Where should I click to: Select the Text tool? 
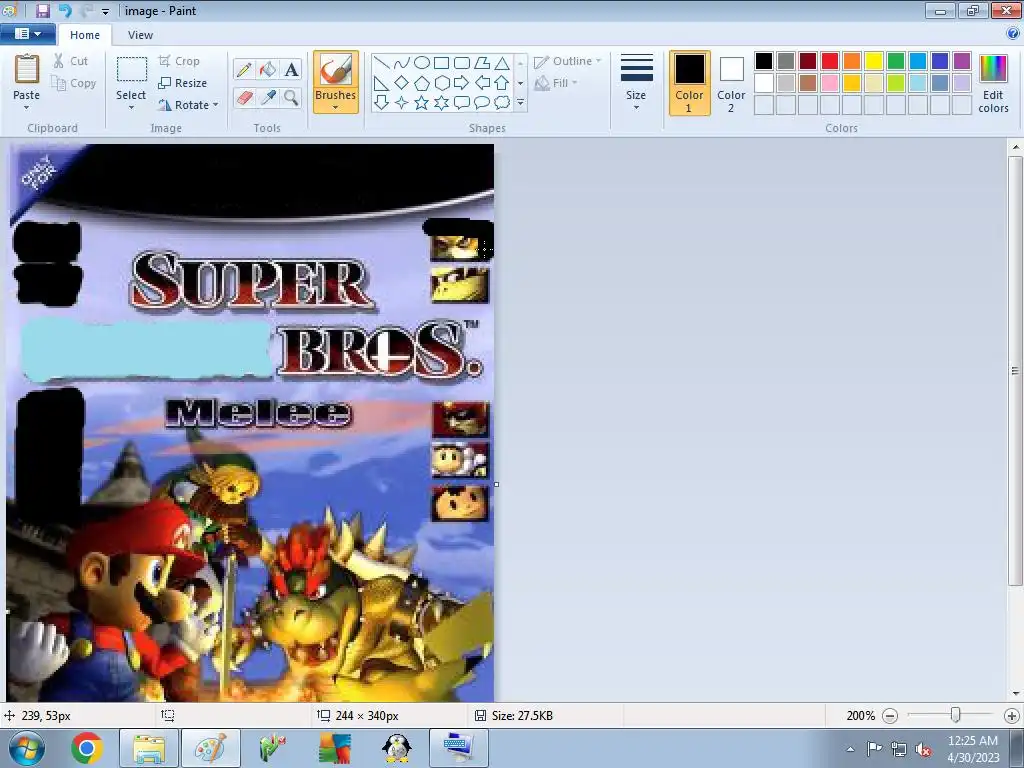pos(291,69)
